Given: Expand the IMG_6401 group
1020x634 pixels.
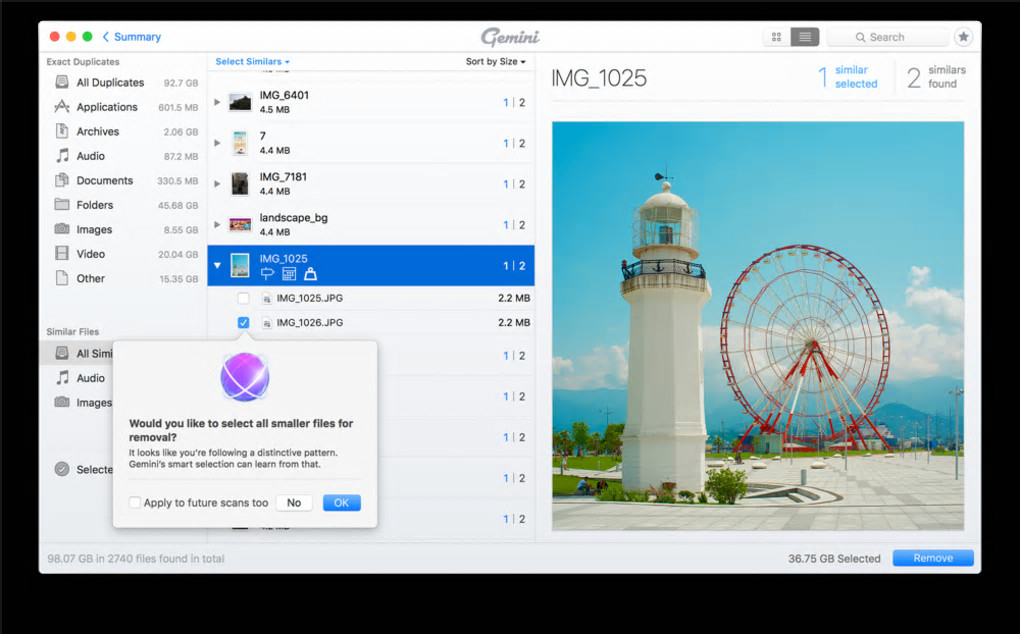Looking at the screenshot, I should tap(217, 102).
